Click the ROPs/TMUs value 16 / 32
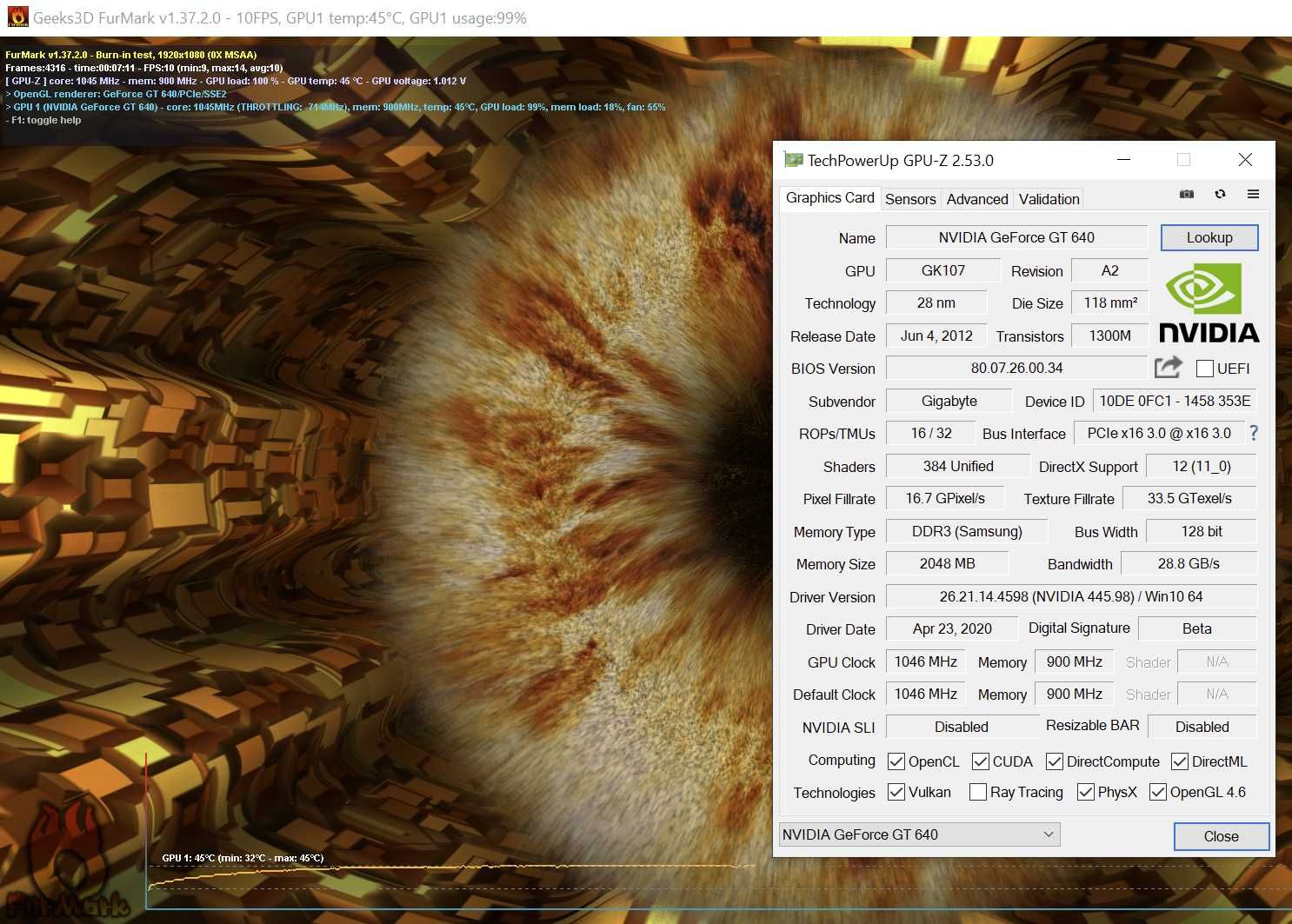Screen dimensions: 1292x924 pyautogui.click(x=931, y=433)
